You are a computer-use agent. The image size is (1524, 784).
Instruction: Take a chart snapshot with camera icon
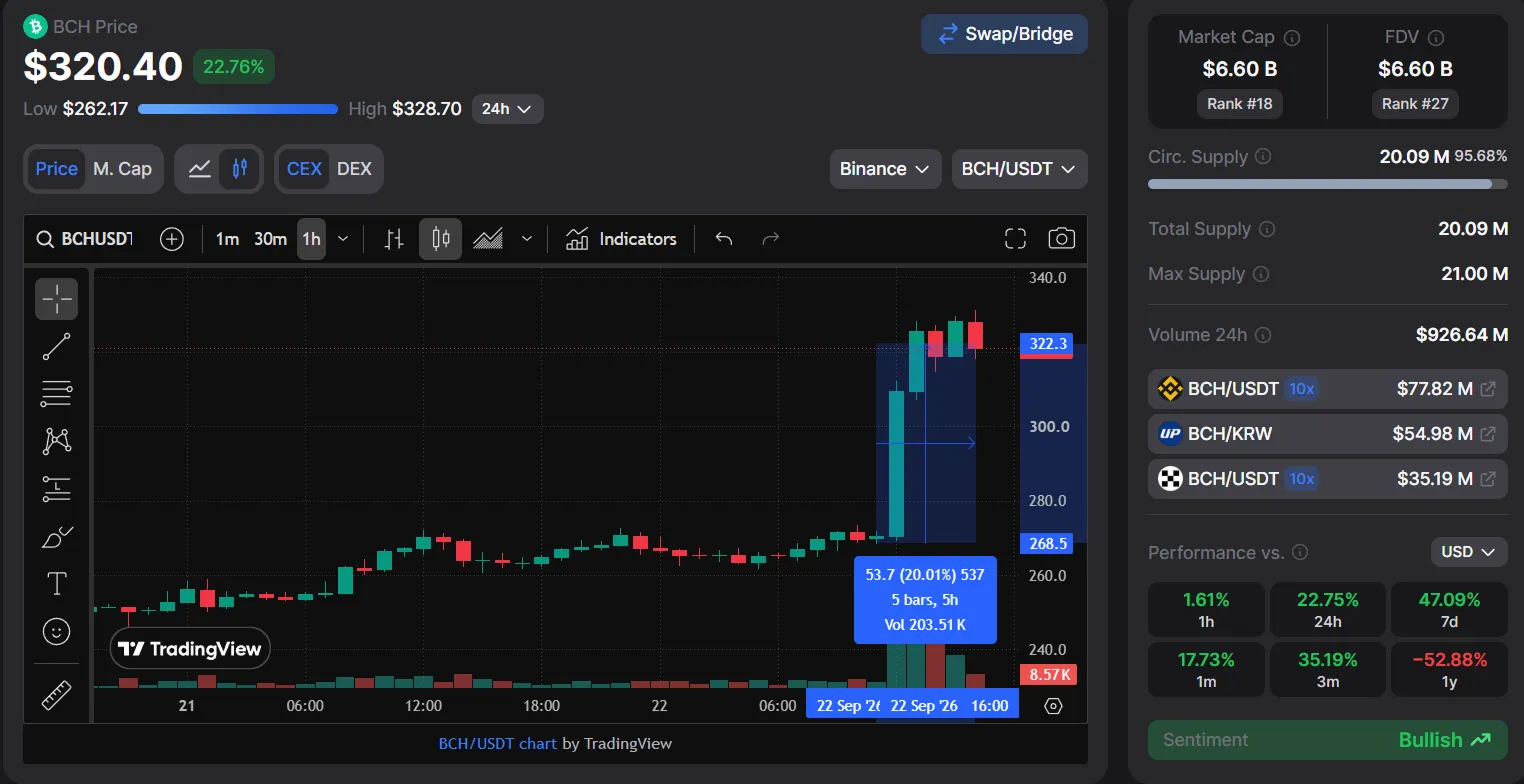coord(1061,239)
